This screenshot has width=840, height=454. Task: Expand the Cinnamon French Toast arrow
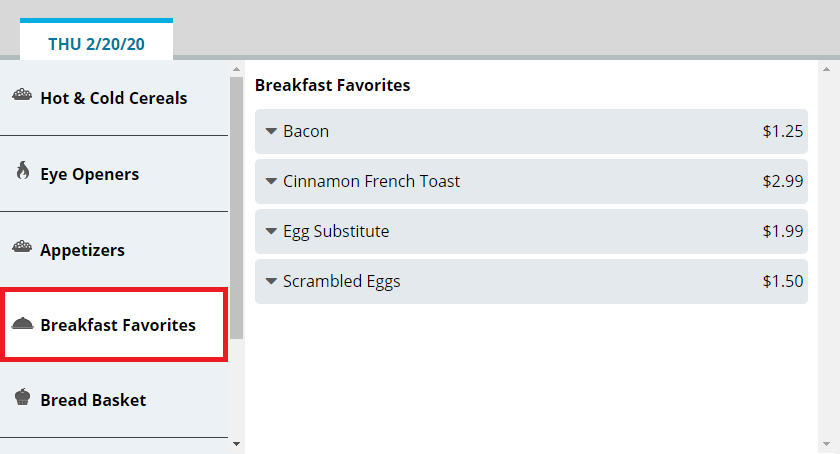pyautogui.click(x=271, y=182)
